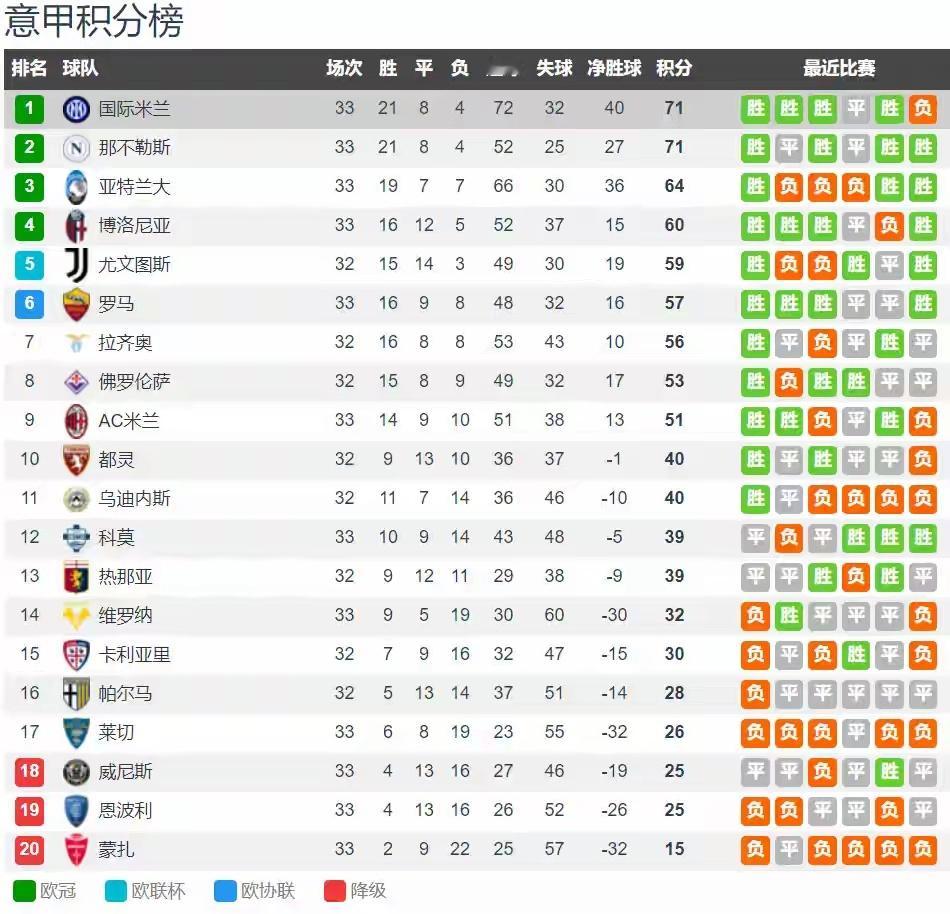This screenshot has width=950, height=914.
Task: Open the 博洛尼亚 team name link
Action: [x=135, y=225]
